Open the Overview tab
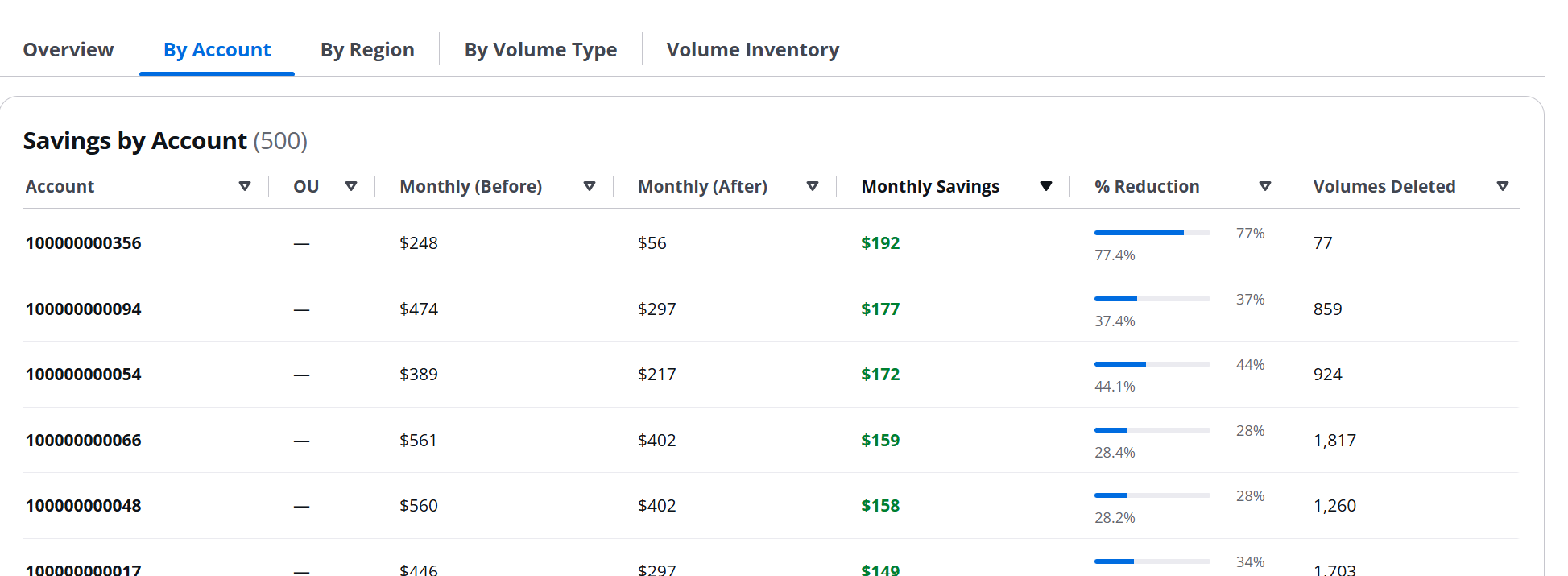 (x=68, y=50)
